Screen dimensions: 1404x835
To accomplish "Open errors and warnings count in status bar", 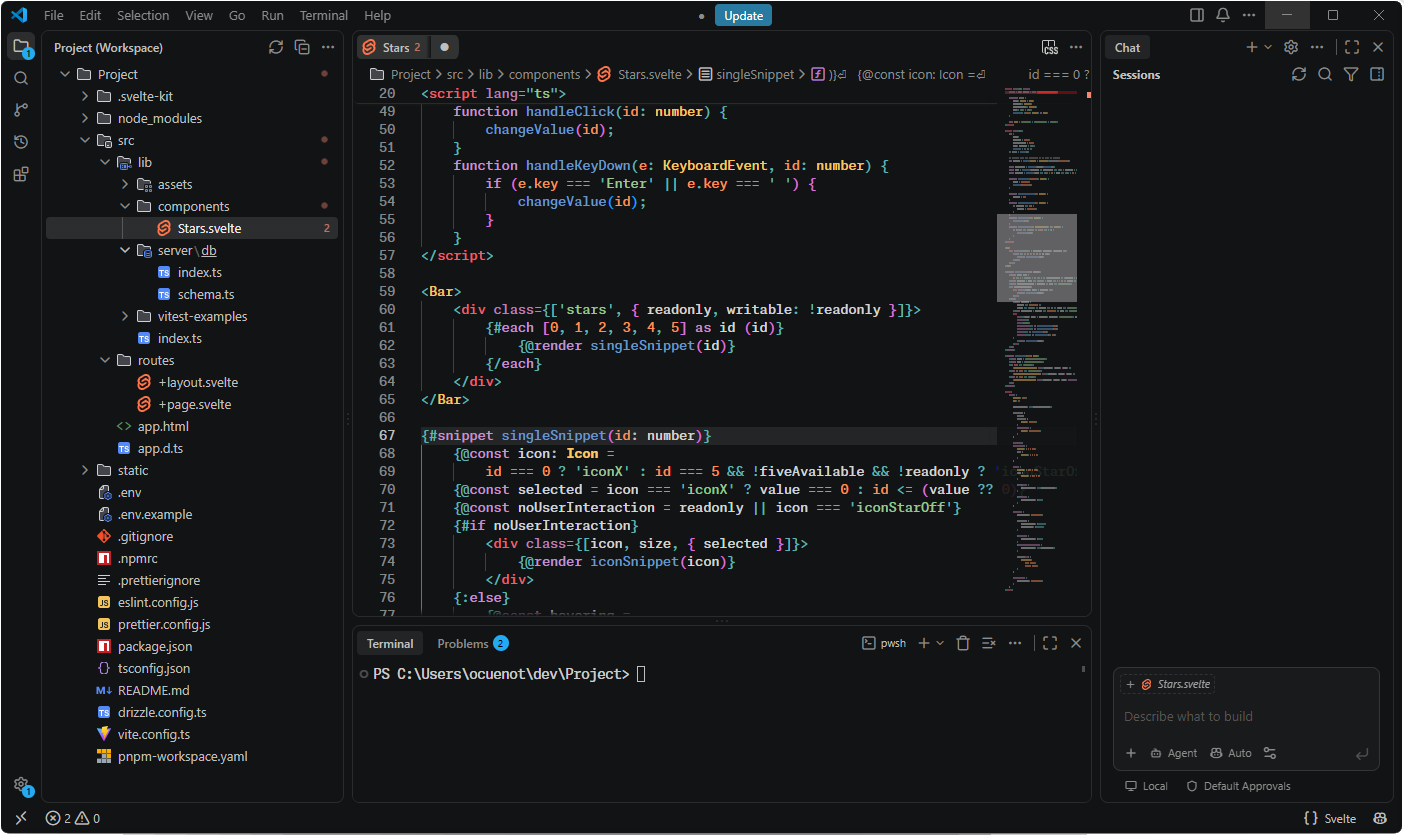I will click(x=73, y=818).
